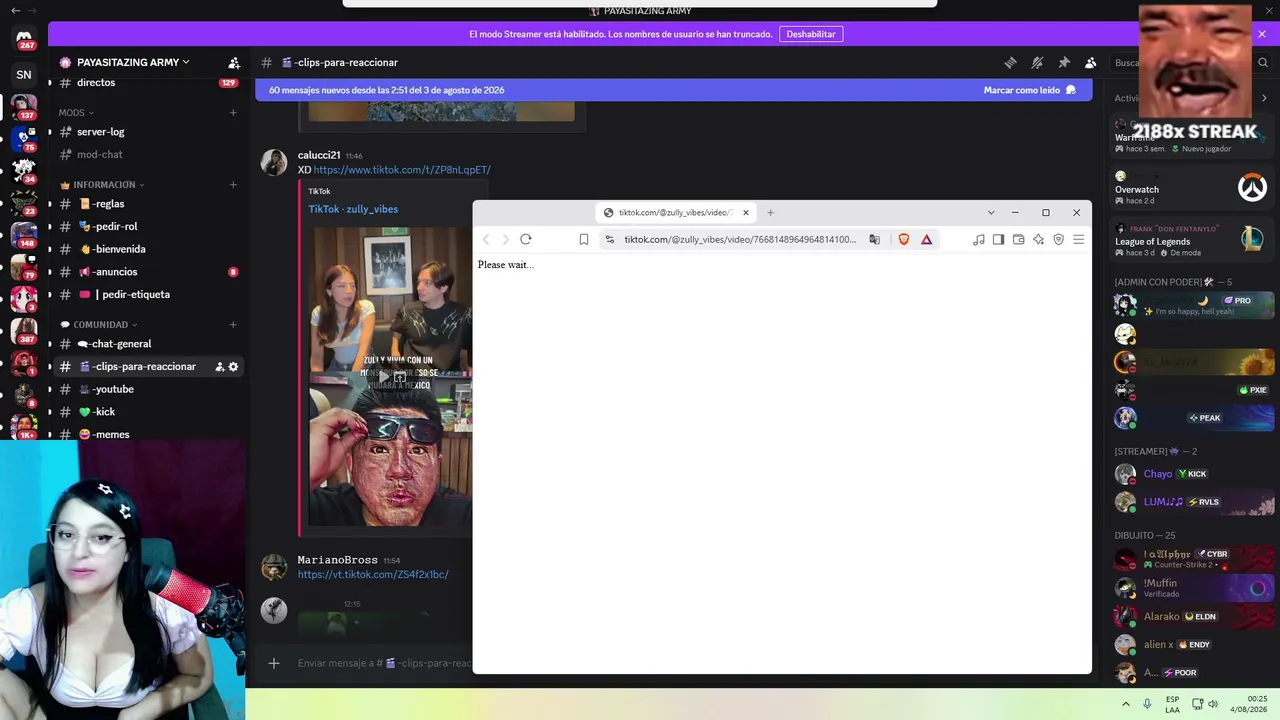Open the browser hamburger main menu

(x=1079, y=239)
